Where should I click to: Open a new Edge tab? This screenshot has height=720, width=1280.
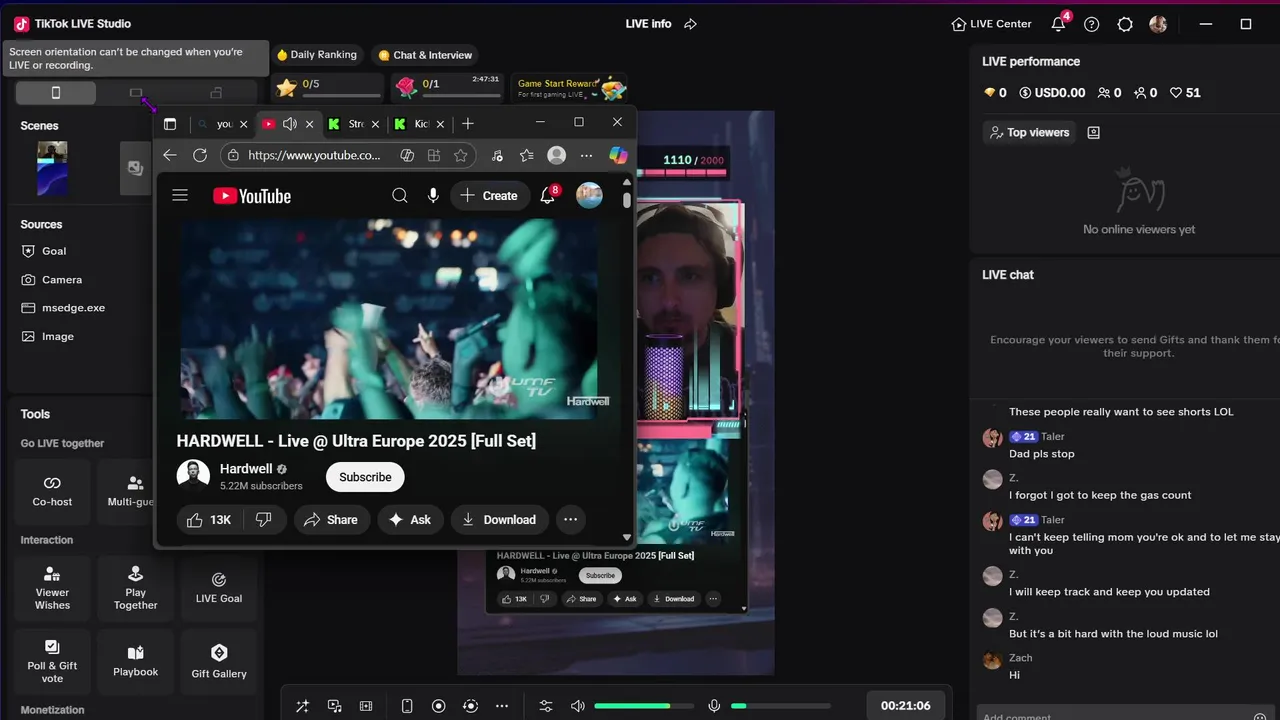click(468, 124)
